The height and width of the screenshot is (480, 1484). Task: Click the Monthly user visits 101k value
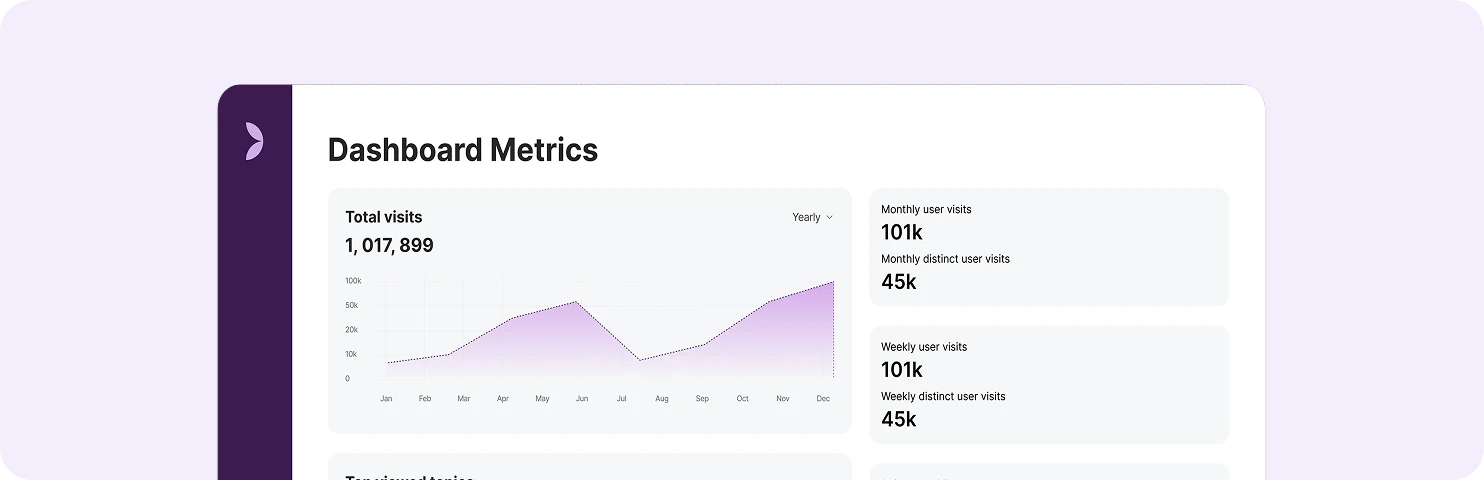click(x=901, y=233)
